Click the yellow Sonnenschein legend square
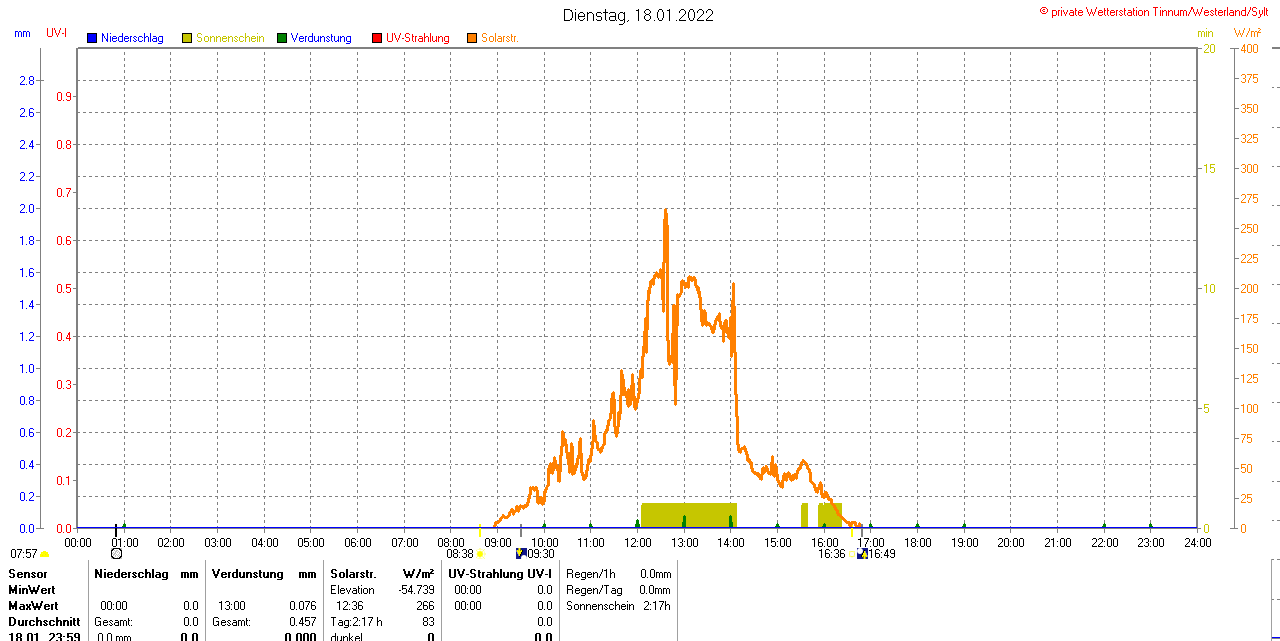 pos(187,38)
